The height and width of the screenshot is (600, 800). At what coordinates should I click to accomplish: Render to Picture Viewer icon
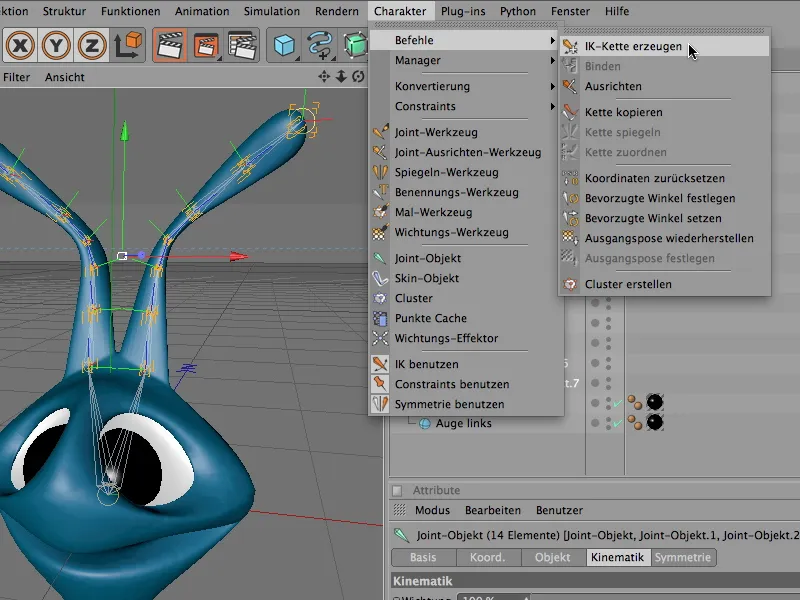206,45
